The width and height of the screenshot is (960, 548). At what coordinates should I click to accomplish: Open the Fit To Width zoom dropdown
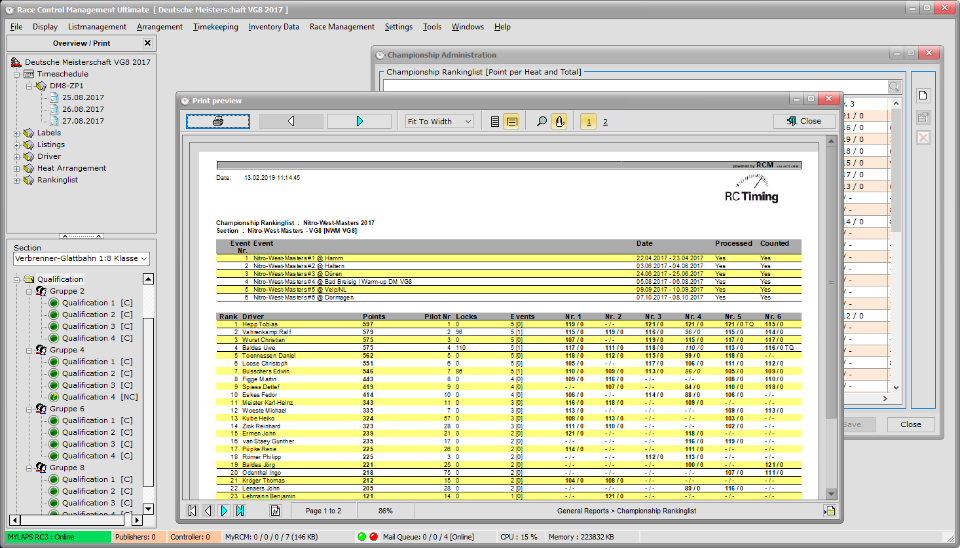[x=468, y=121]
